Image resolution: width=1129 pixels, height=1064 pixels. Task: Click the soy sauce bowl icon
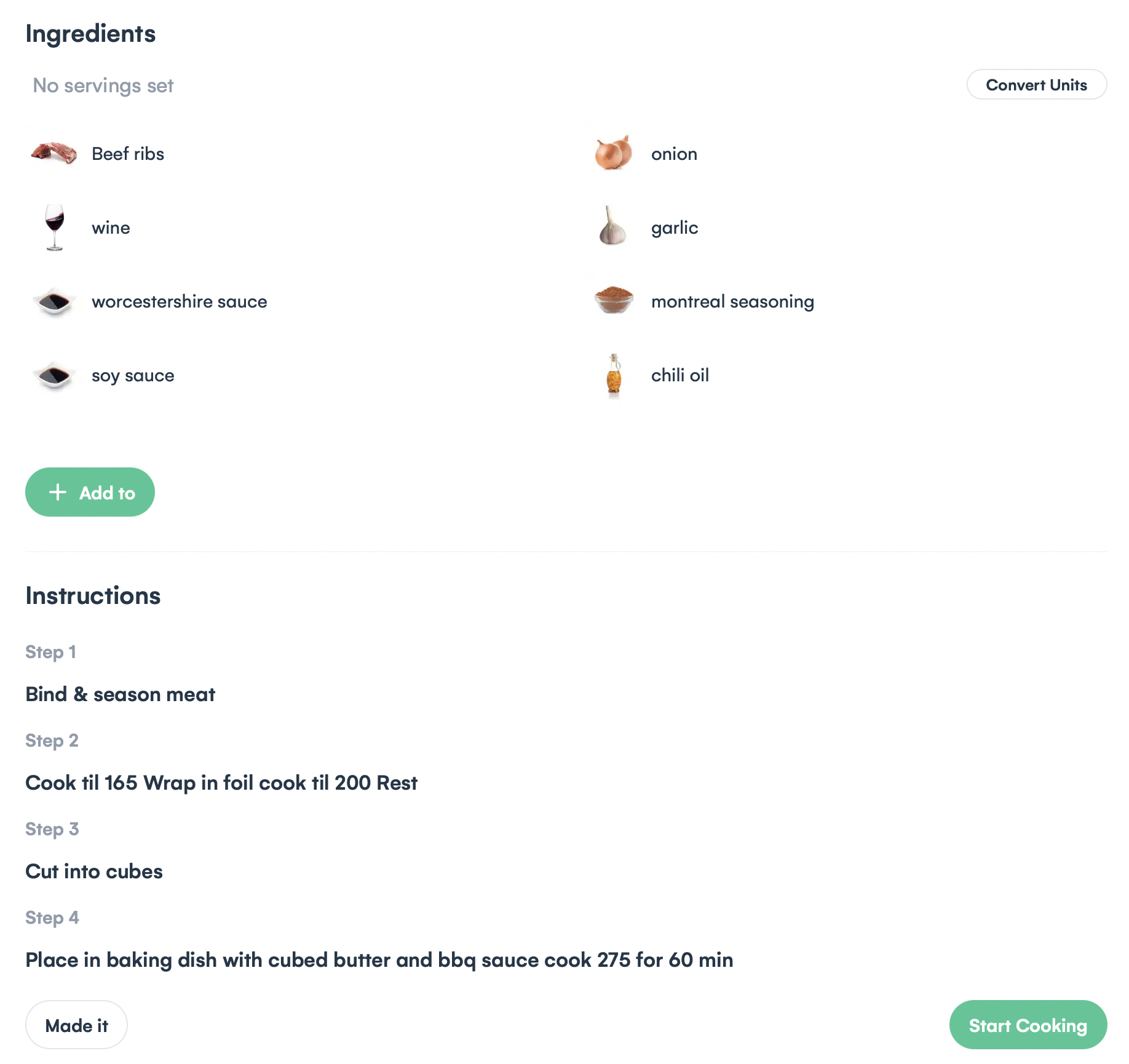click(55, 375)
